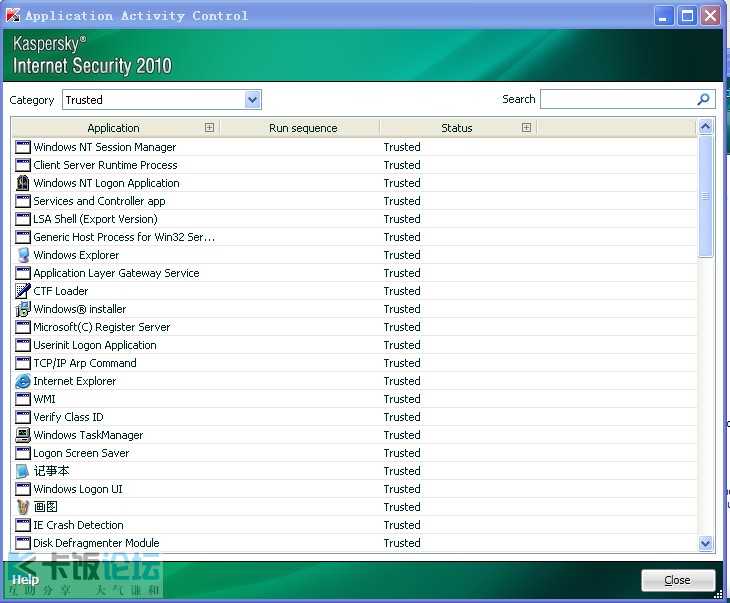The width and height of the screenshot is (730, 603).
Task: Expand the Status column plus button
Action: click(527, 128)
